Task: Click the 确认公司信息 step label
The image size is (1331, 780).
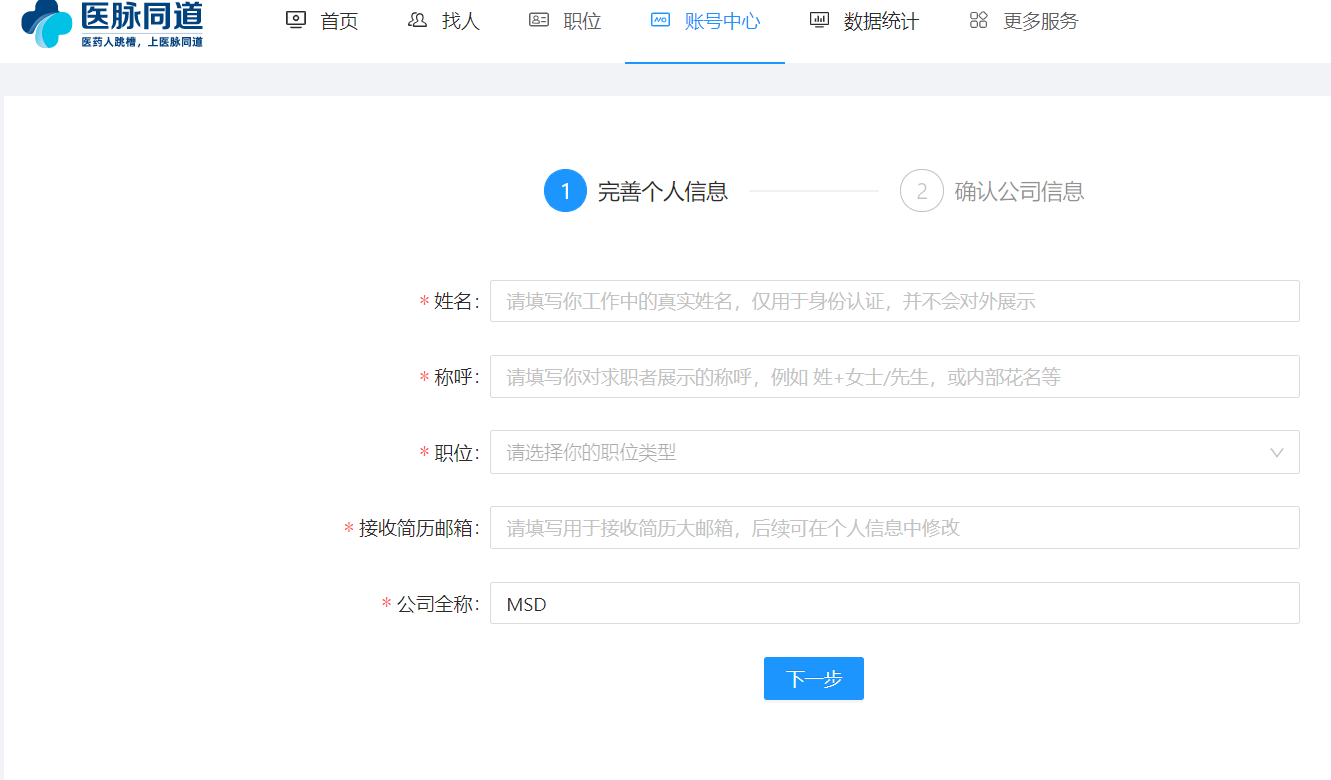Action: 1019,191
